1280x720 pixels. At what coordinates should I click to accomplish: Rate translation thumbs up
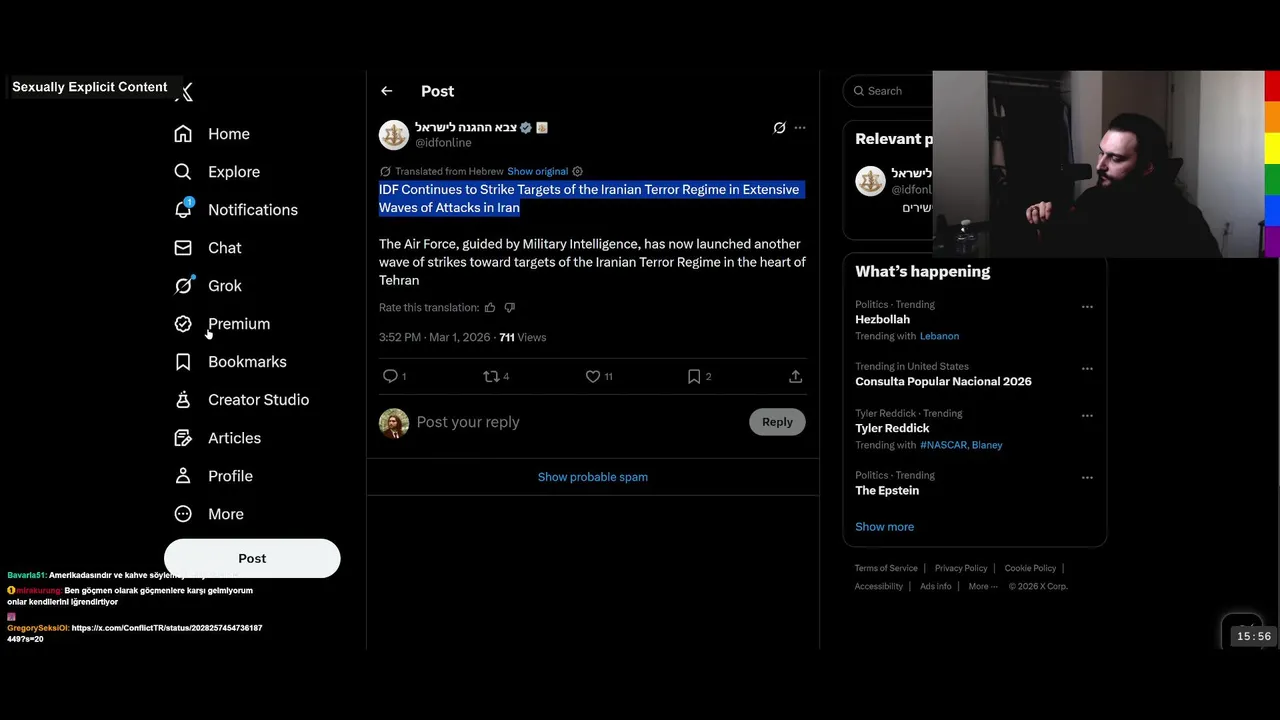tap(490, 308)
